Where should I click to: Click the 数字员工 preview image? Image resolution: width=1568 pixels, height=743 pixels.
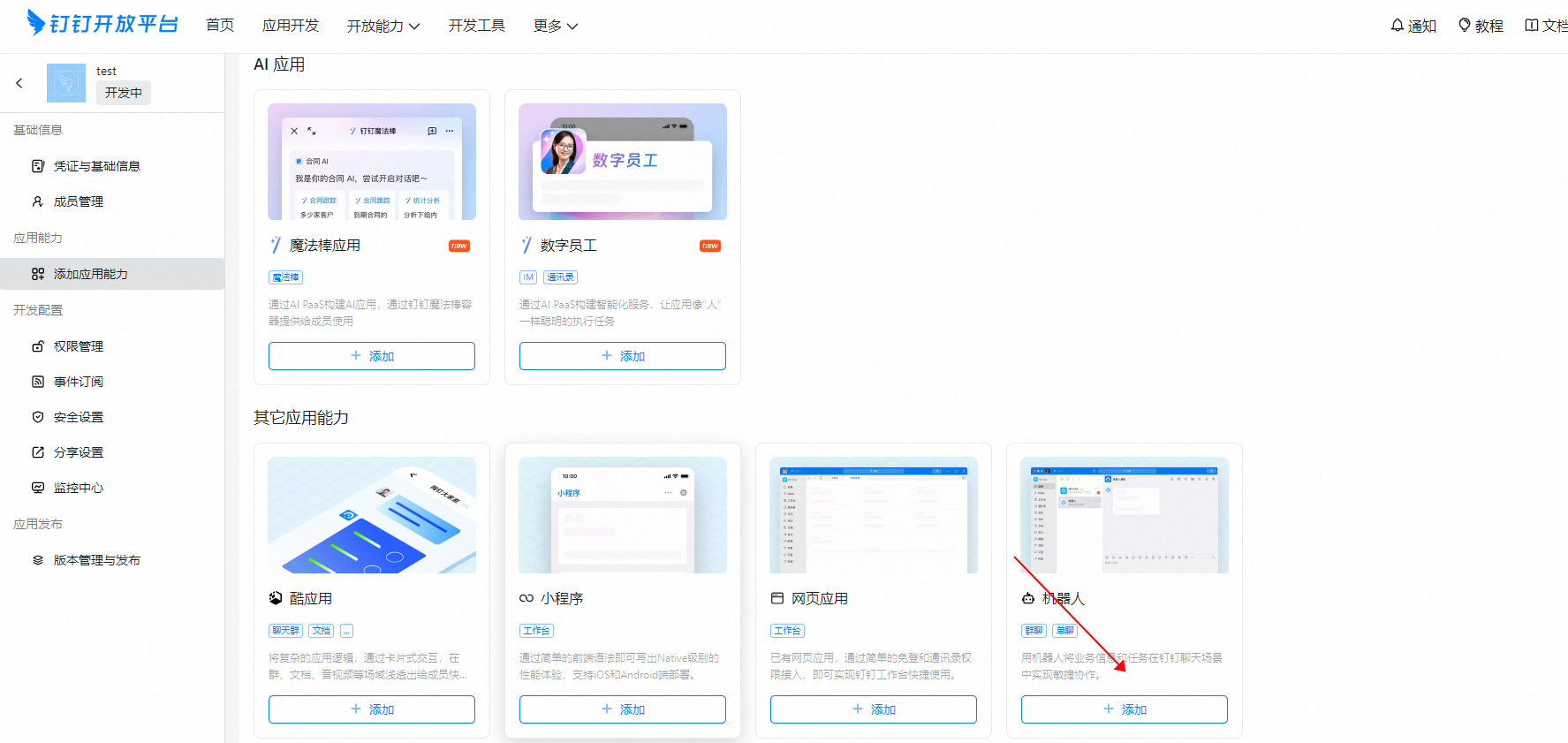pyautogui.click(x=623, y=162)
